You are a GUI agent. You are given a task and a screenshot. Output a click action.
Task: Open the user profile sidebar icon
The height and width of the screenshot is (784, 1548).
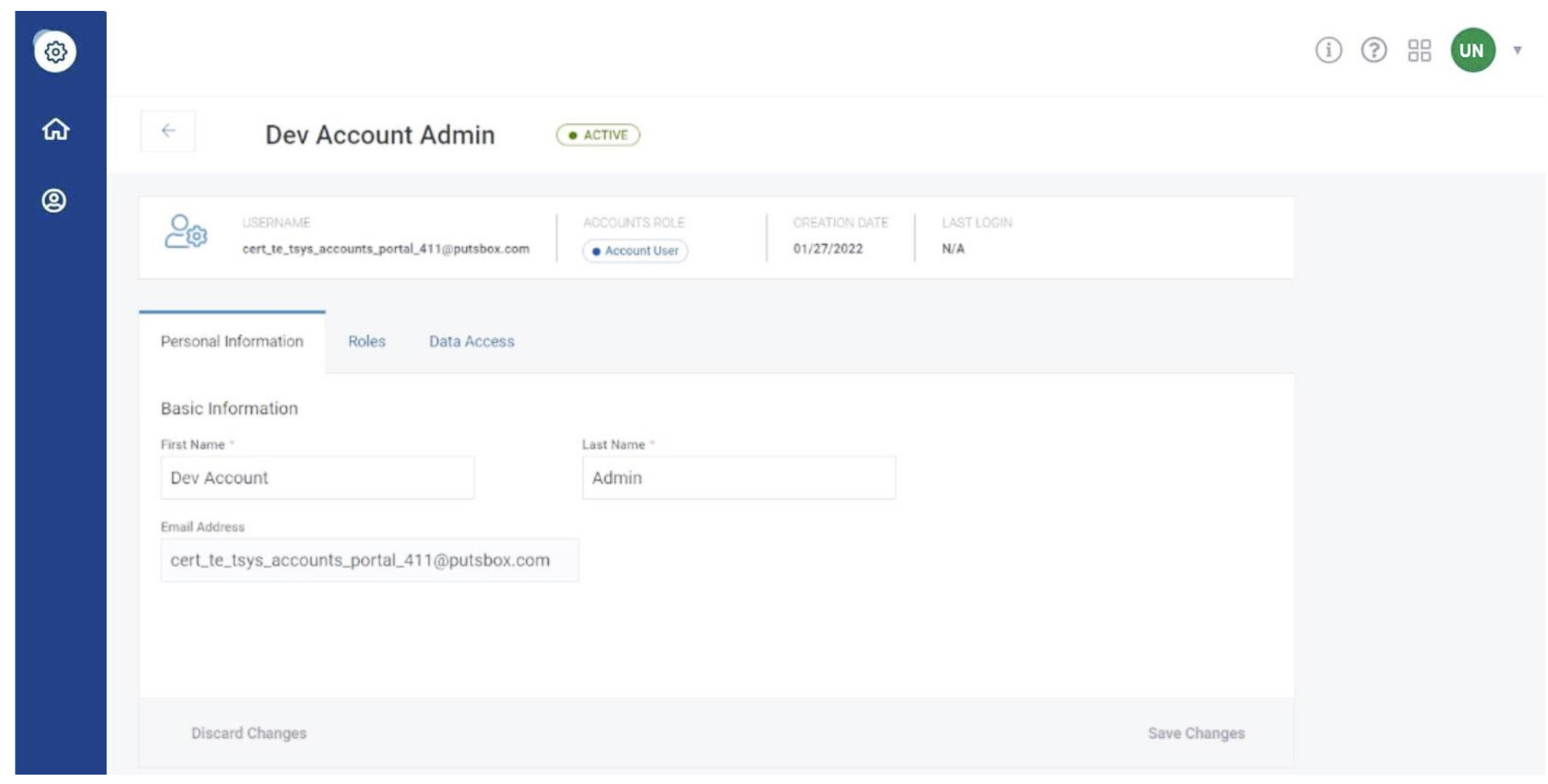pyautogui.click(x=54, y=201)
